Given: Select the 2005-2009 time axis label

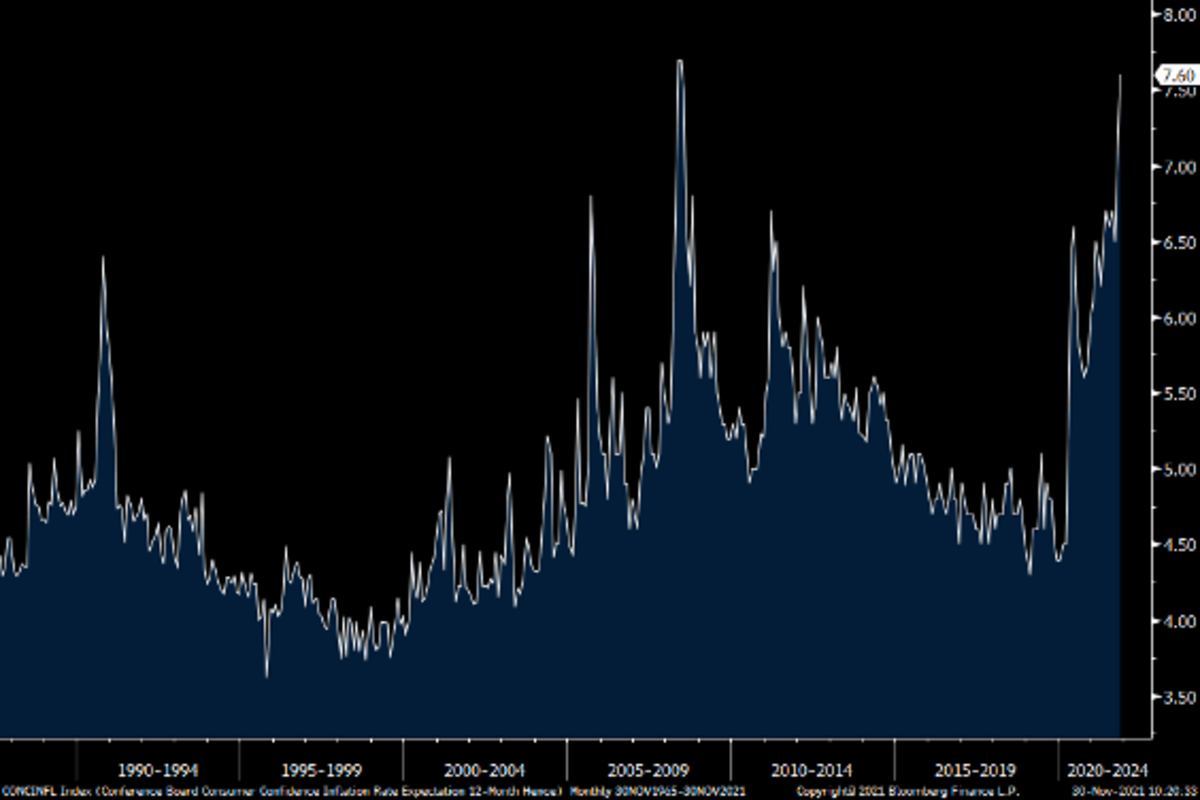Looking at the screenshot, I should click(x=648, y=770).
